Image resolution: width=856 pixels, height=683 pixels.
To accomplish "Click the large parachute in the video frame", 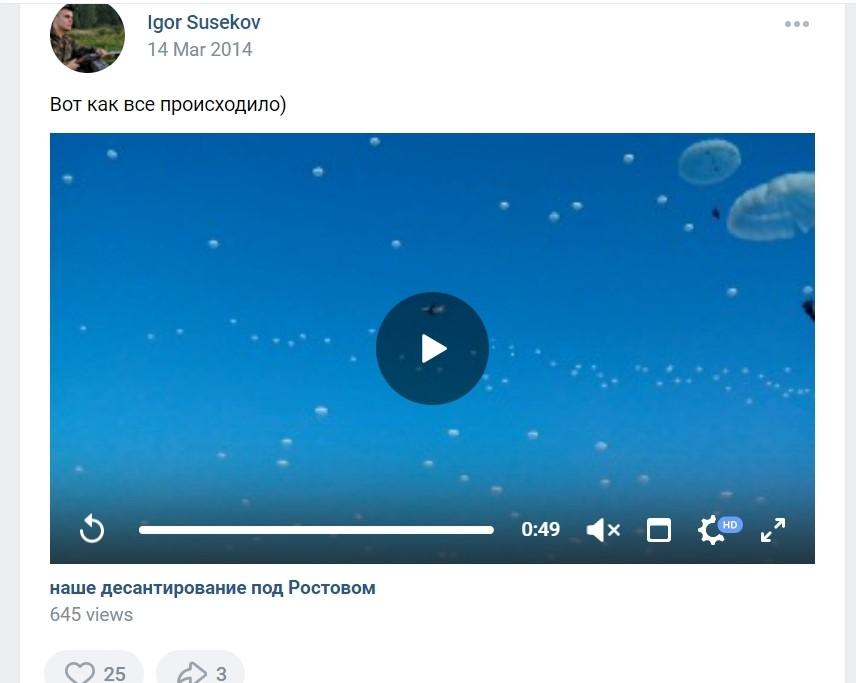I will pos(772,207).
